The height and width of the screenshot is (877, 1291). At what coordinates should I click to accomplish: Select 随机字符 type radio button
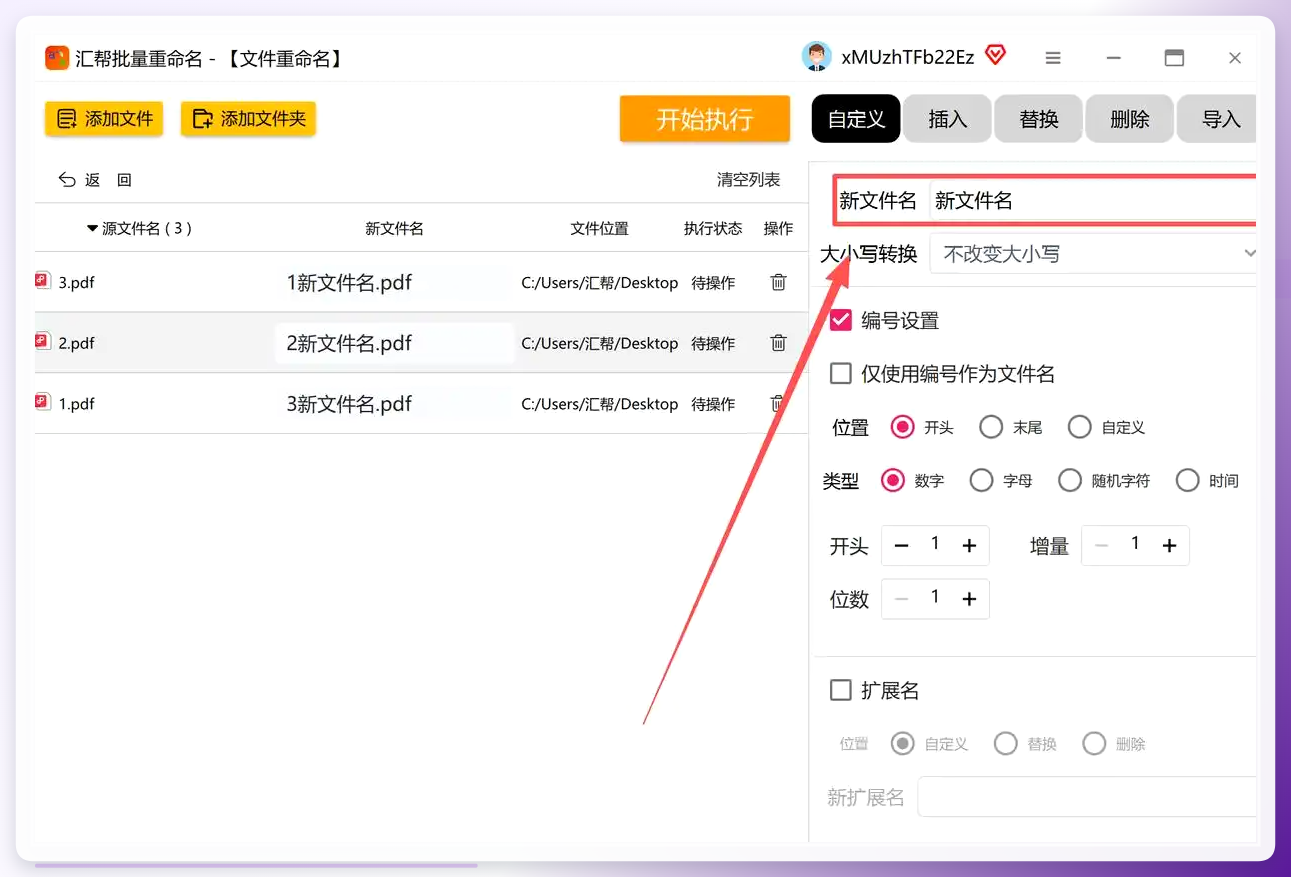[1070, 481]
